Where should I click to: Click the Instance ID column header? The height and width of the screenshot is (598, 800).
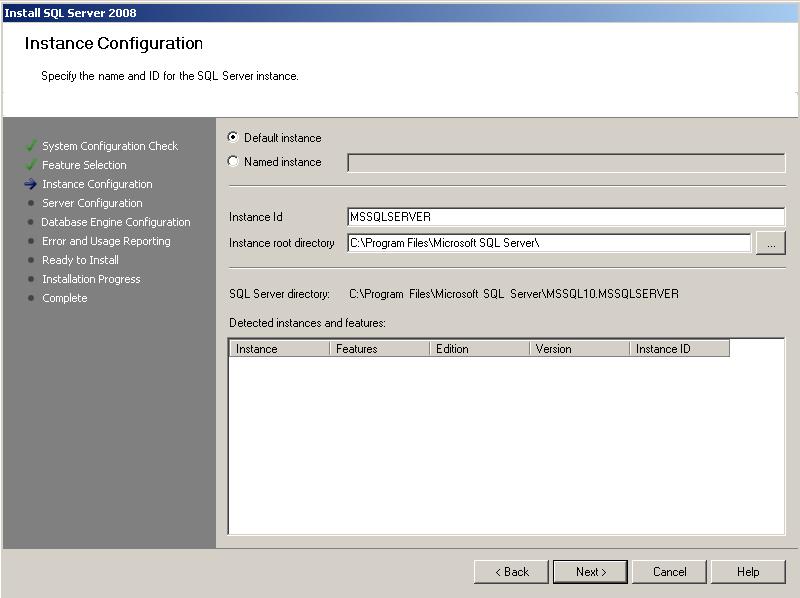[x=679, y=348]
